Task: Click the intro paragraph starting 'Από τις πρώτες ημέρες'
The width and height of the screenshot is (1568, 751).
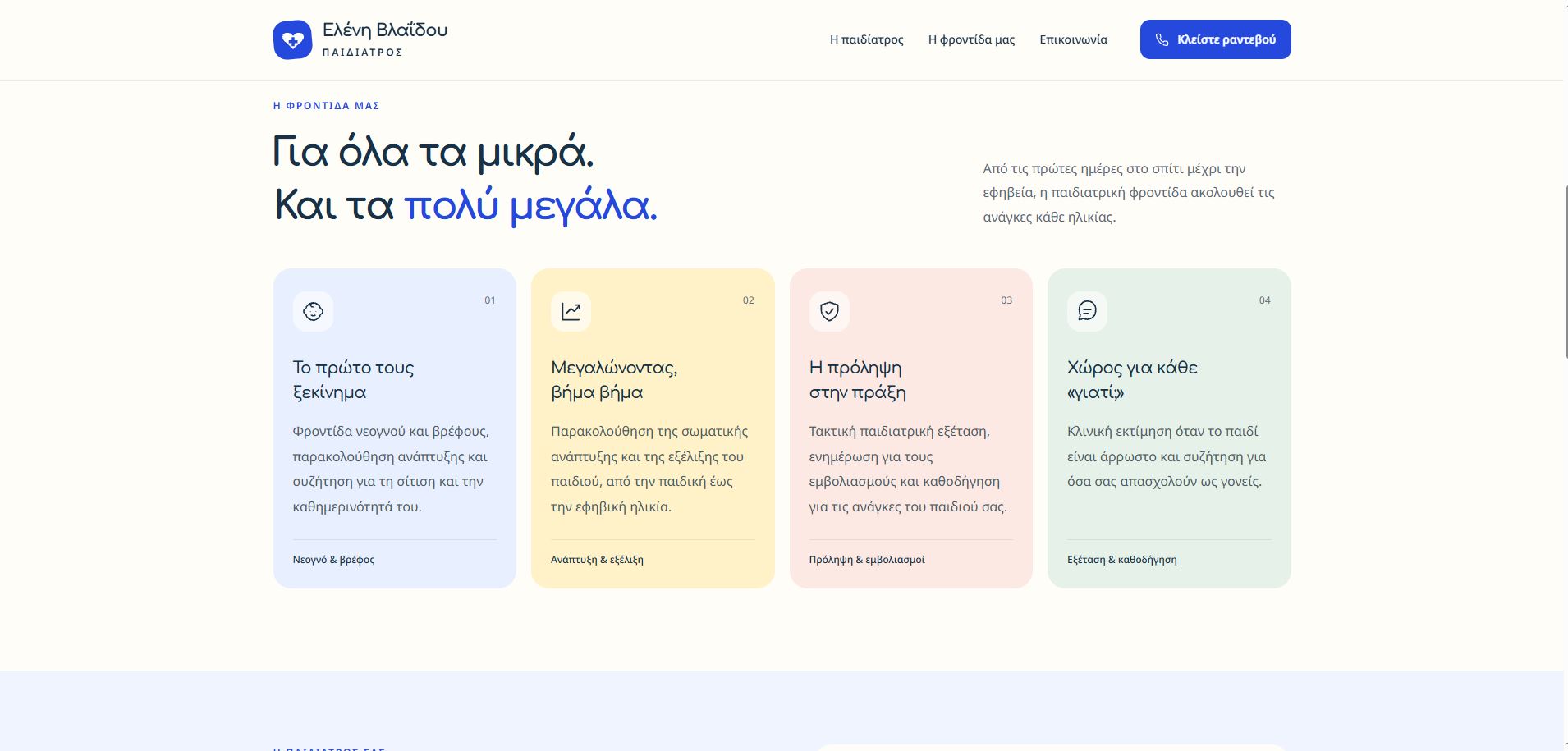Action: click(1129, 193)
